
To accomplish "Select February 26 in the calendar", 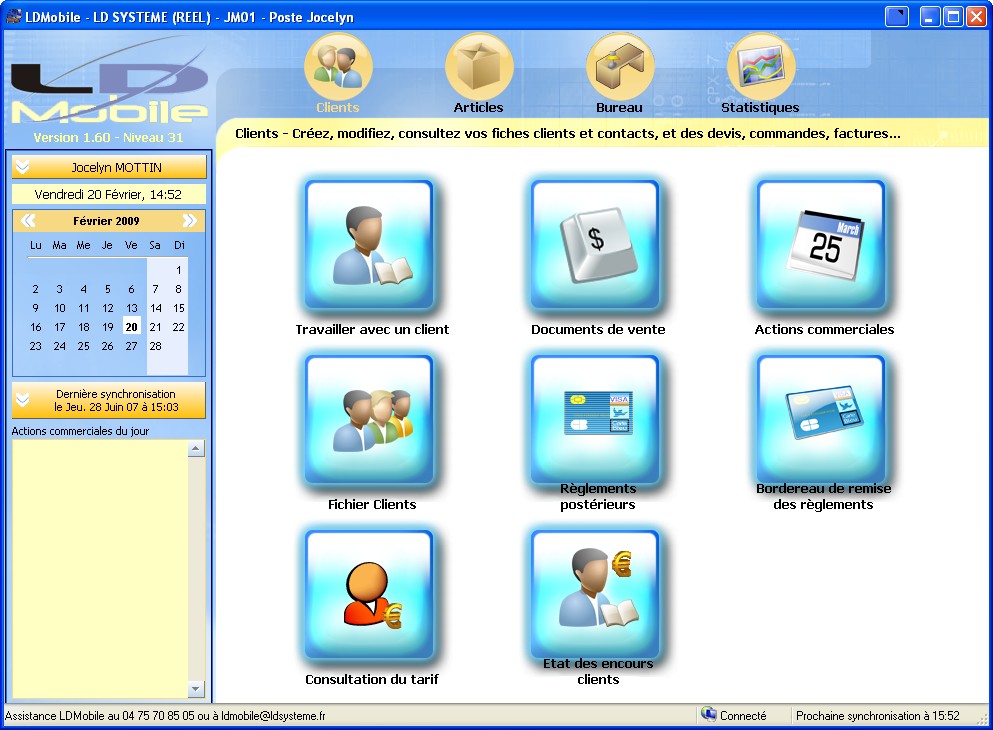I will (108, 346).
